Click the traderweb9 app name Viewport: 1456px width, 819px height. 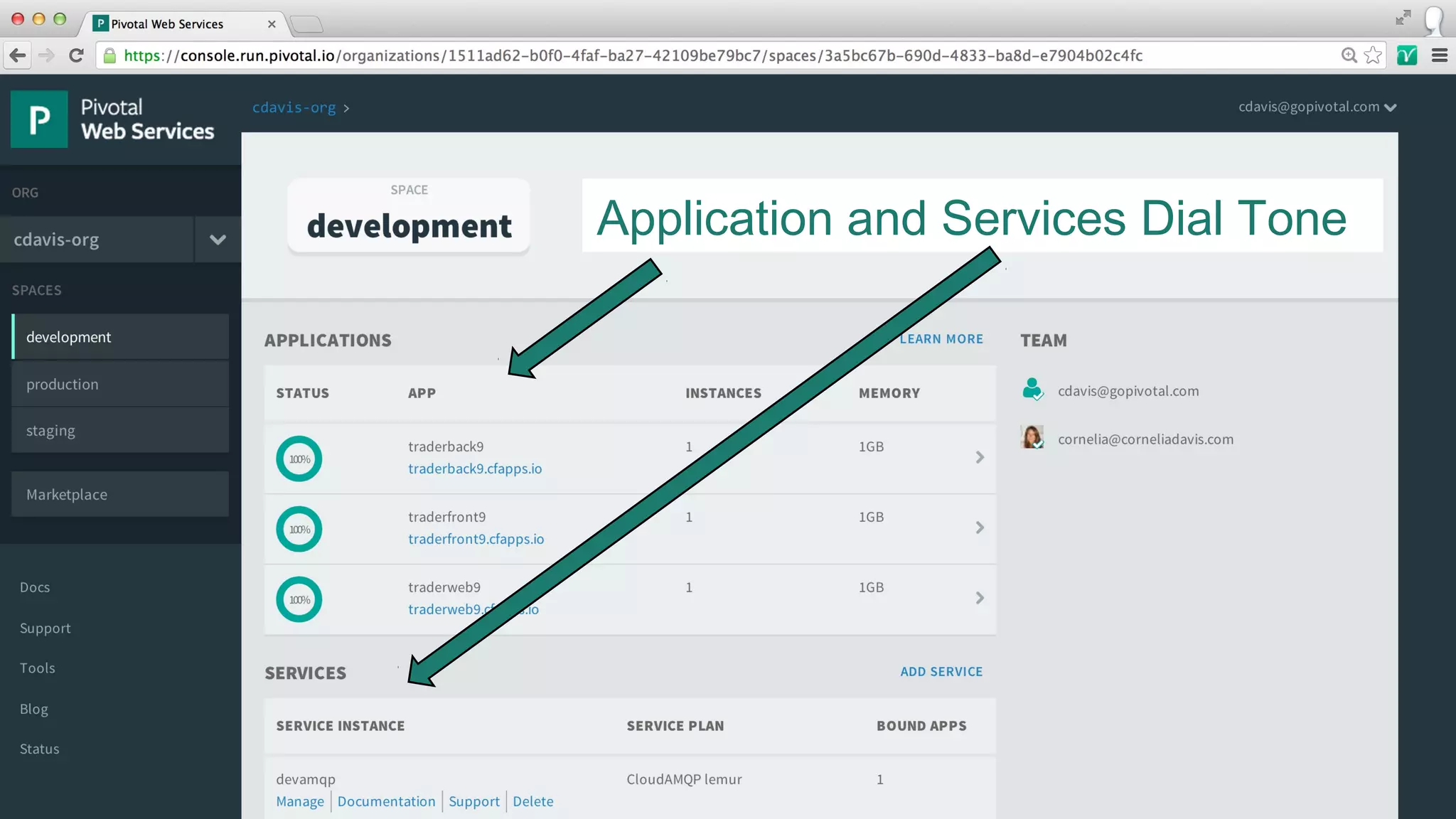pyautogui.click(x=444, y=587)
